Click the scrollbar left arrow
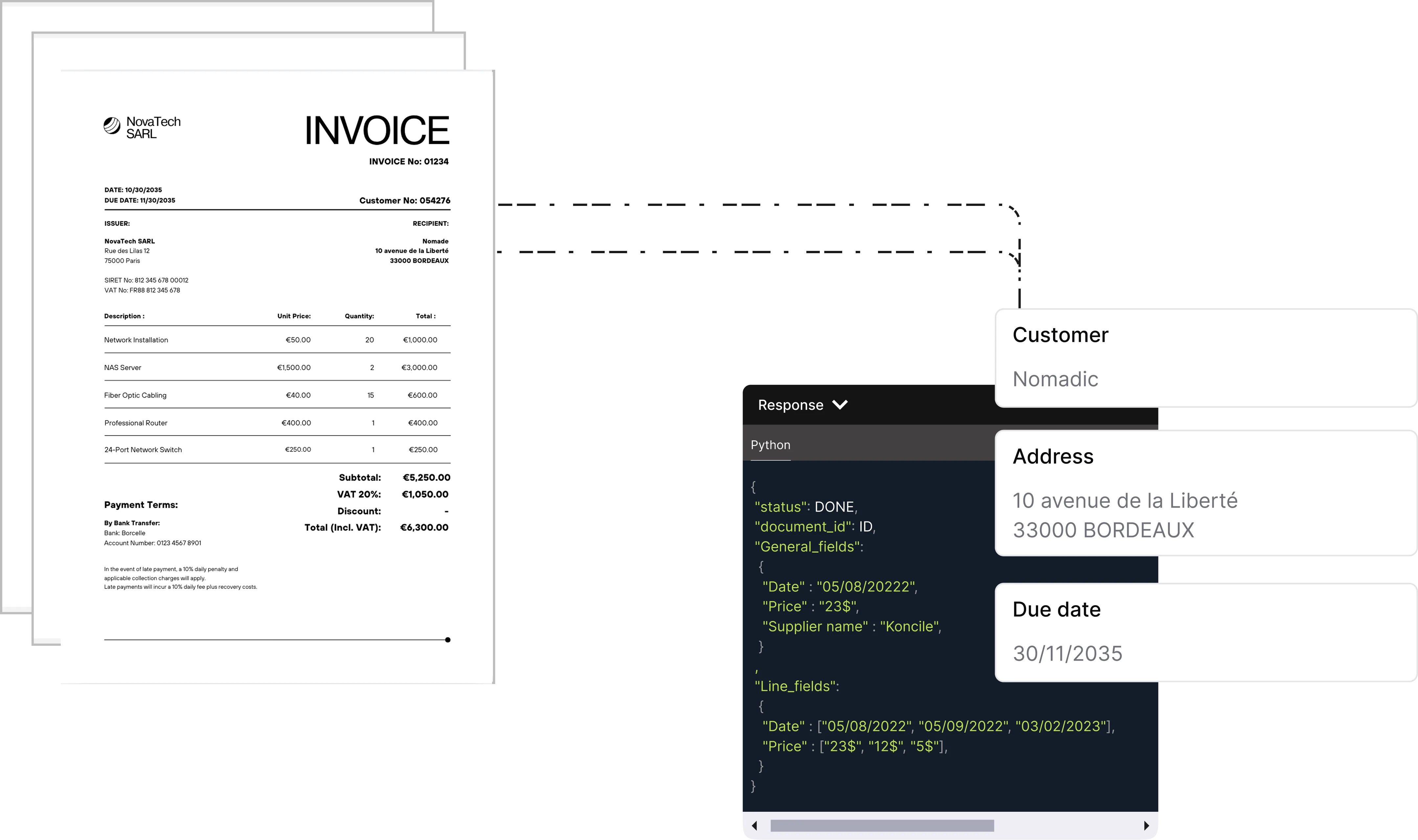This screenshot has height=840, width=1418. 754,825
